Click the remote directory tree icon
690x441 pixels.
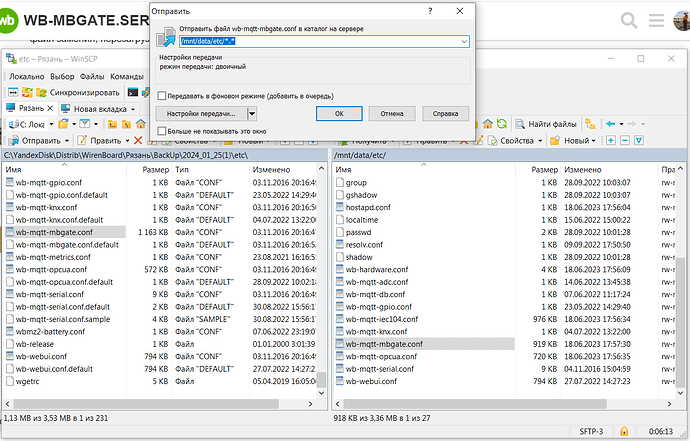pos(591,124)
